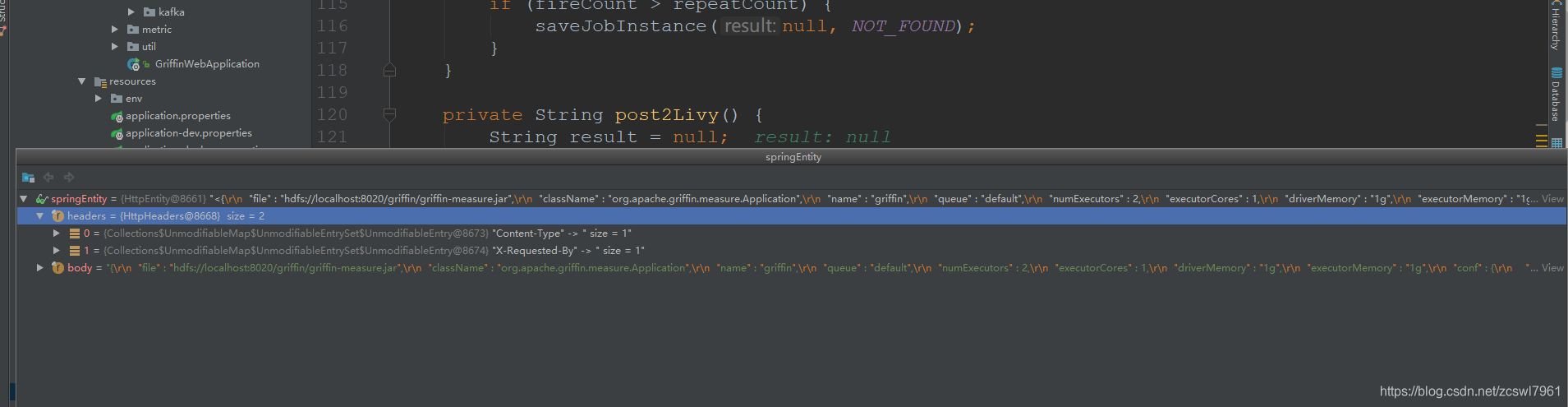
Task: Click the metric folder icon
Action: click(133, 29)
